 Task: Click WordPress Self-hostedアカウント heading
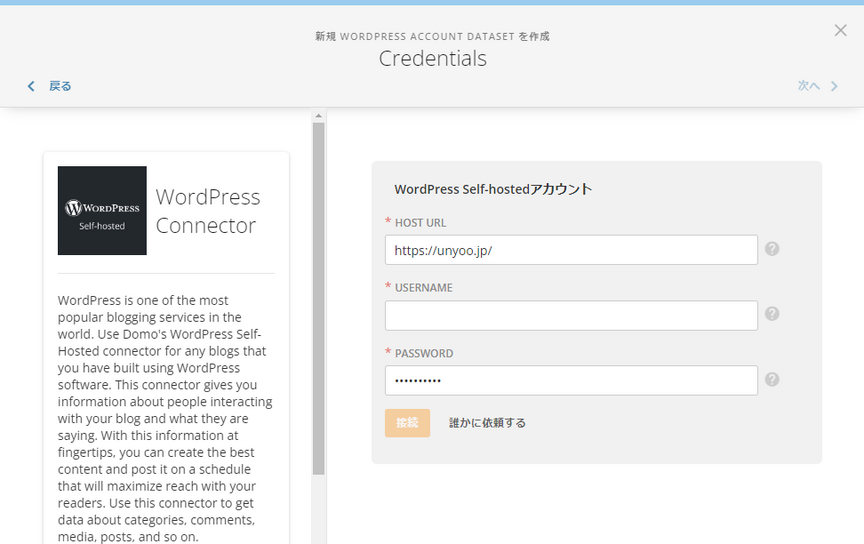tap(493, 189)
